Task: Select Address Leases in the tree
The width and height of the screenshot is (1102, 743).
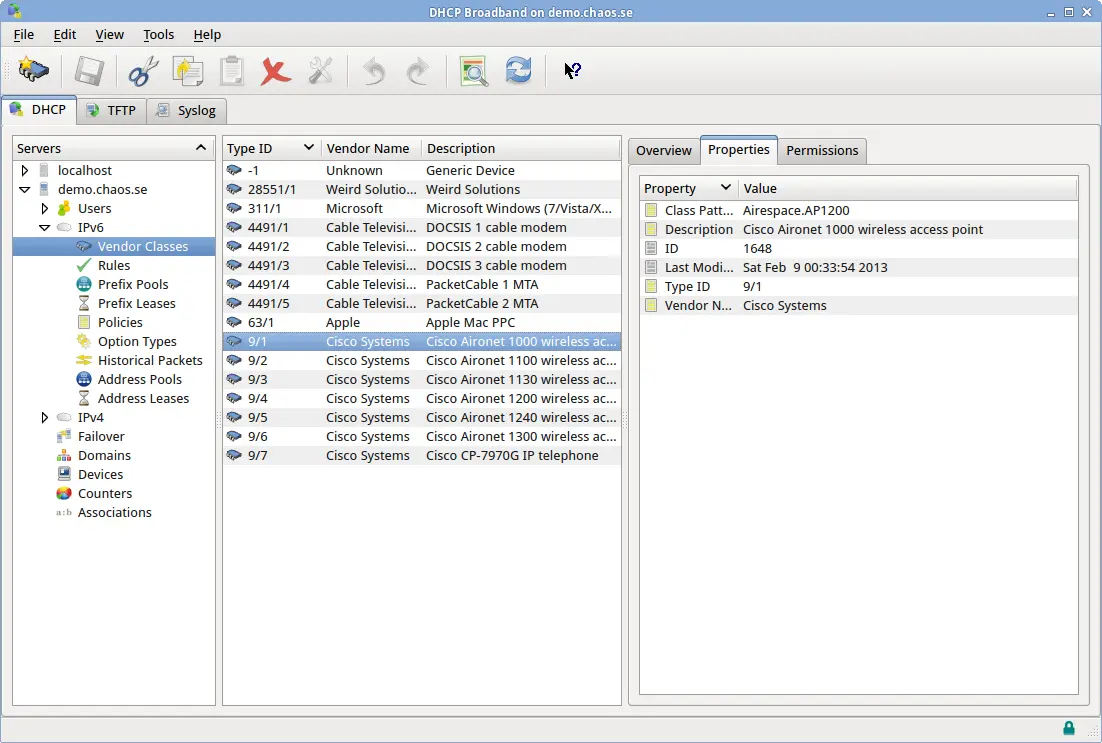Action: 143,399
